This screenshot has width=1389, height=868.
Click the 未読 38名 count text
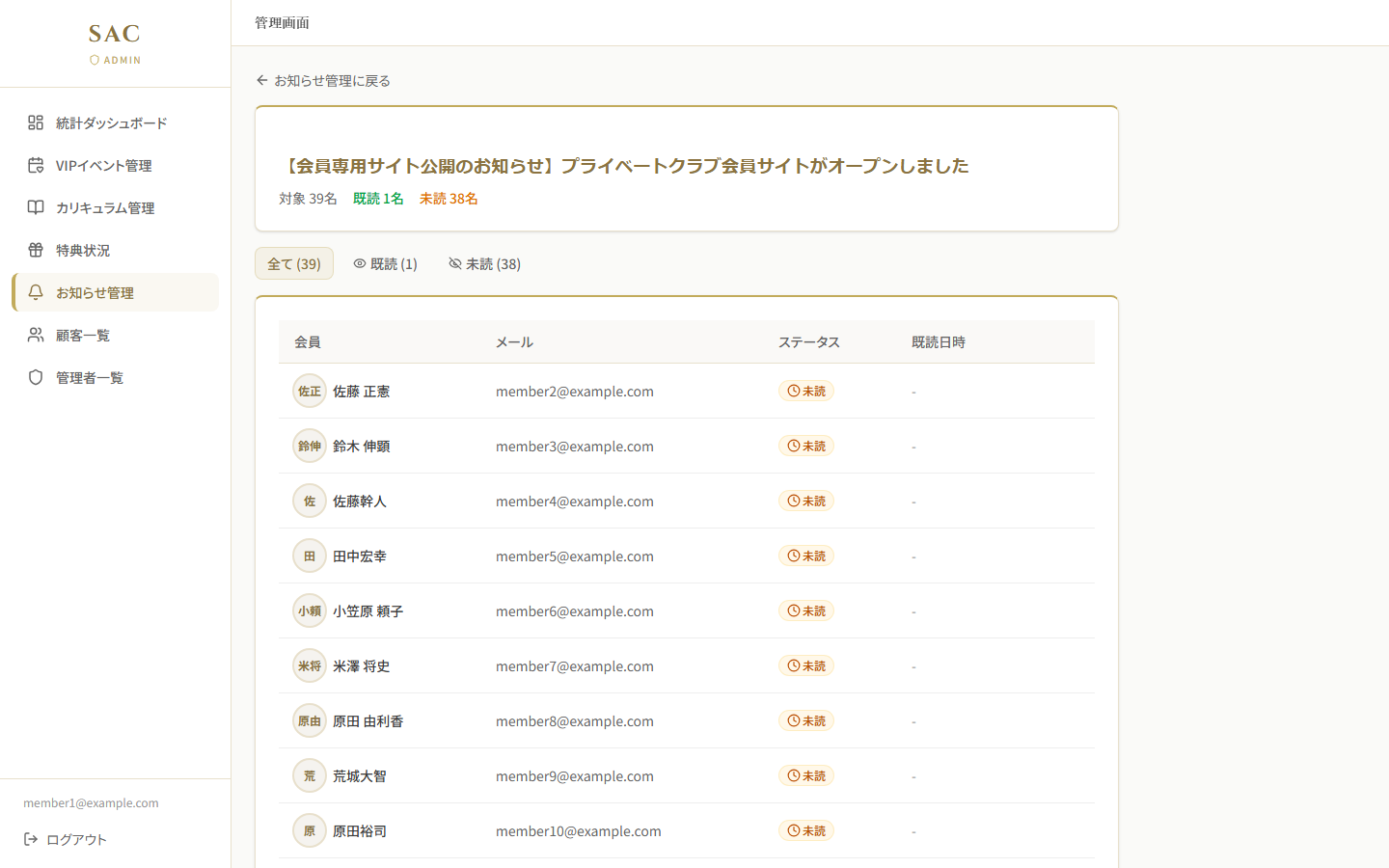point(449,199)
